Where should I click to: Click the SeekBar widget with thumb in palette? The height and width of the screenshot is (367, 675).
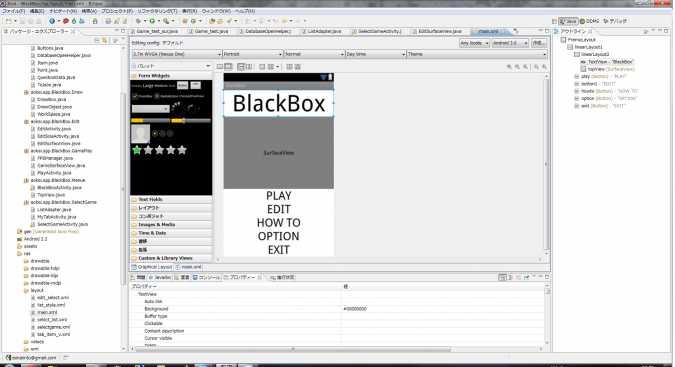pyautogui.click(x=191, y=121)
